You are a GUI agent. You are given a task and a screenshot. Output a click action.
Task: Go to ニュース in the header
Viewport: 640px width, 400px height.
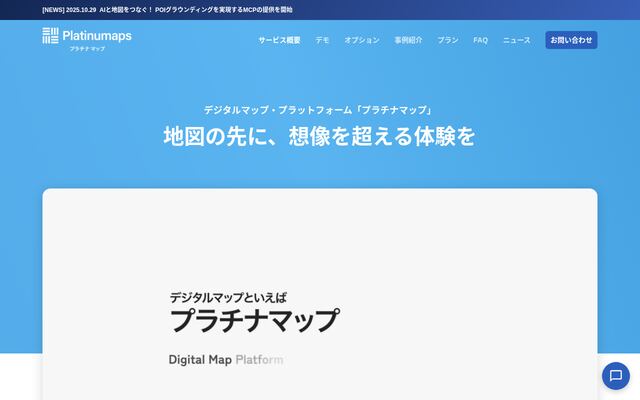[516, 40]
